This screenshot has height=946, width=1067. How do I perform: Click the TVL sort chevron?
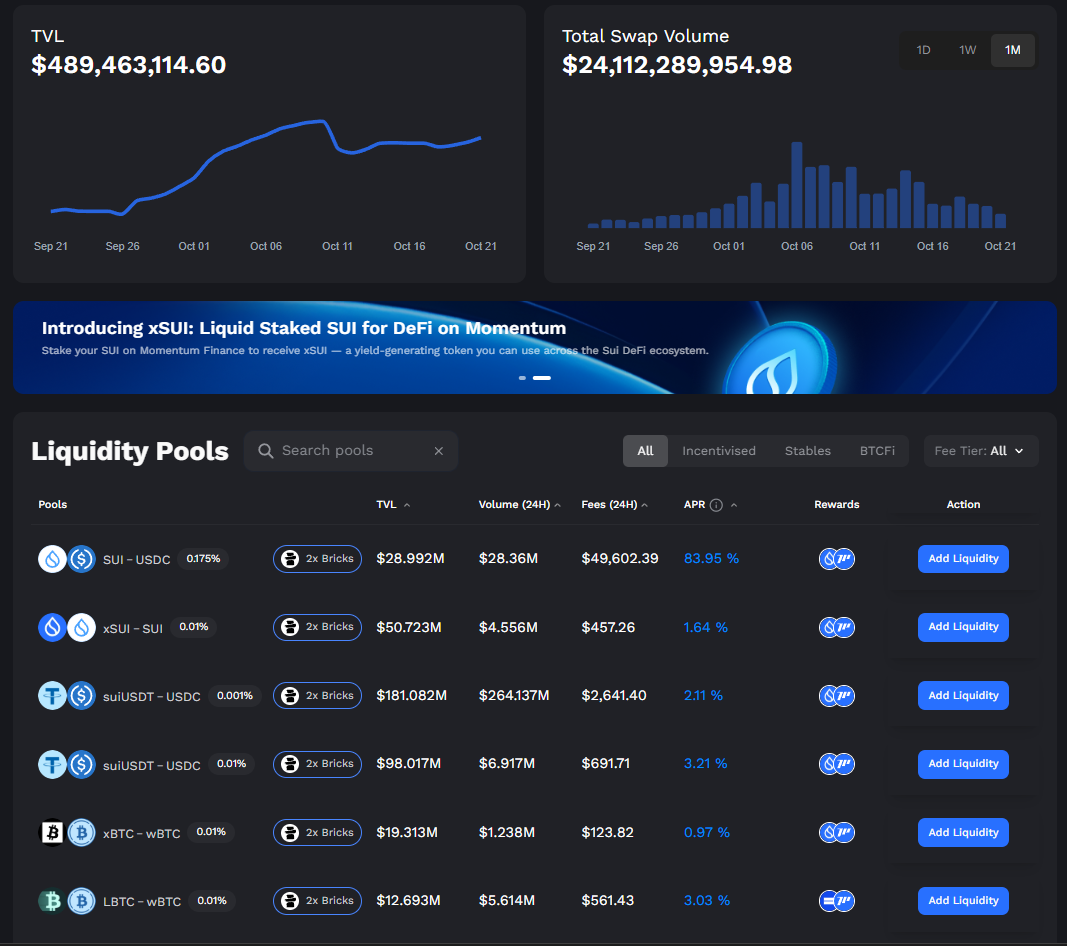click(x=406, y=504)
